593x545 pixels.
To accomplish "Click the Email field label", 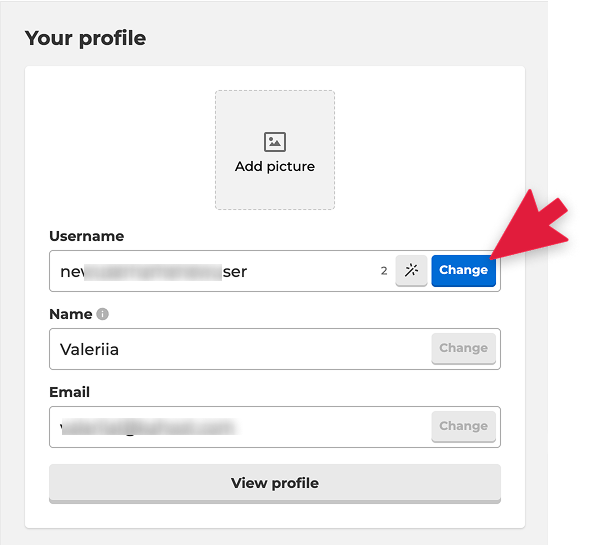I will coord(70,392).
